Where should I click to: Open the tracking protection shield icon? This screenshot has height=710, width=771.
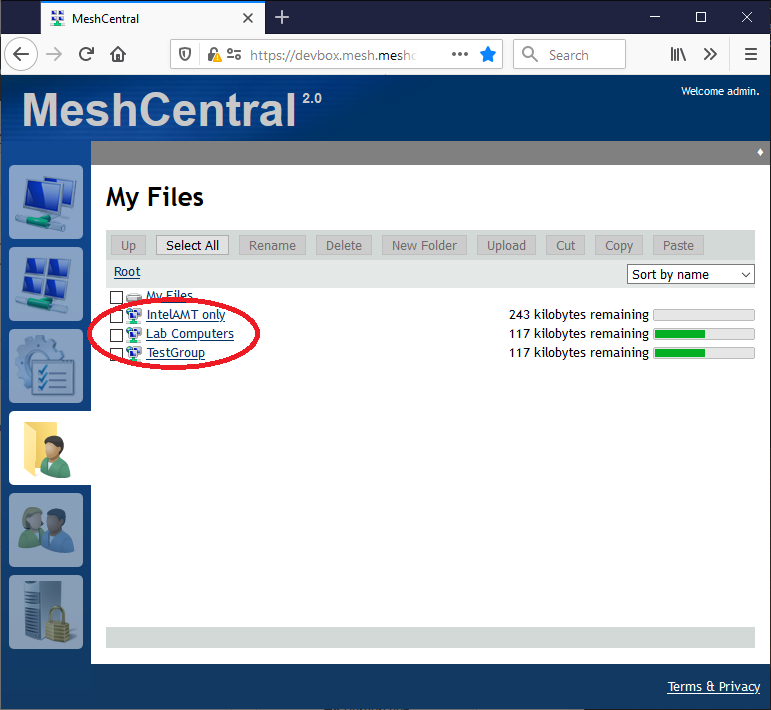(185, 54)
